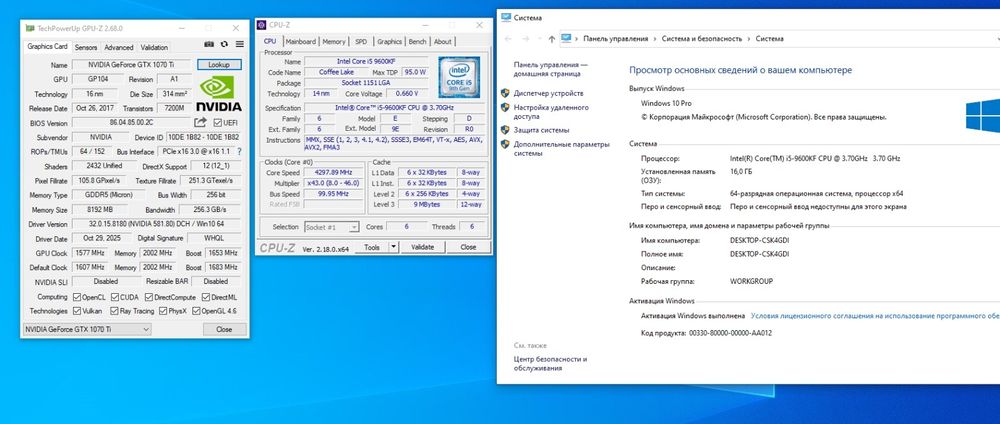Click the GPU Name field NVIDIA GeForce GTX 1070 Ti
The width and height of the screenshot is (1000, 424).
(x=131, y=65)
